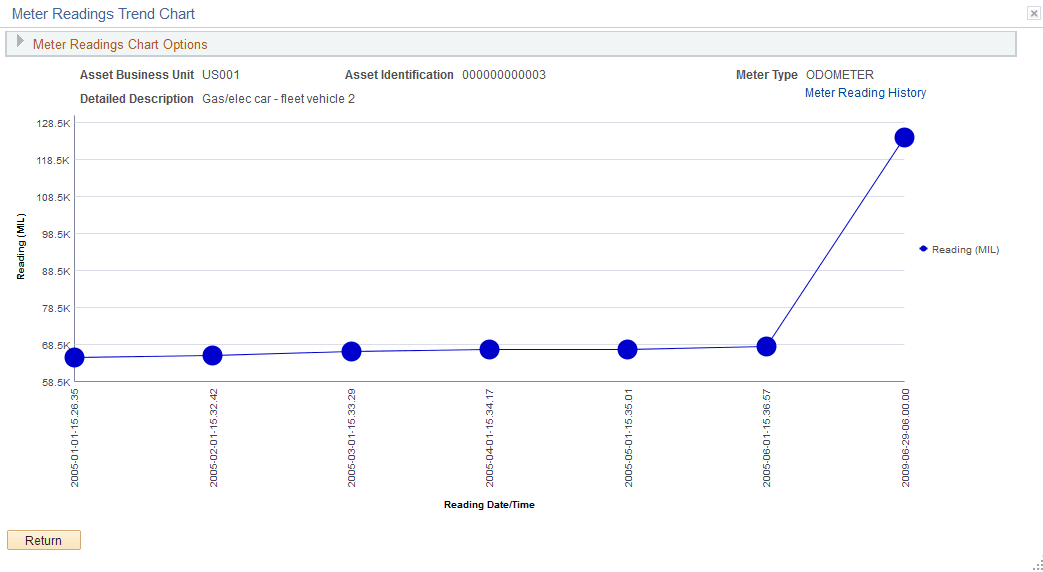Screen dimensions: 1043x572
Task: Select the 2005-05-01 data point on chart
Action: pyautogui.click(x=627, y=349)
